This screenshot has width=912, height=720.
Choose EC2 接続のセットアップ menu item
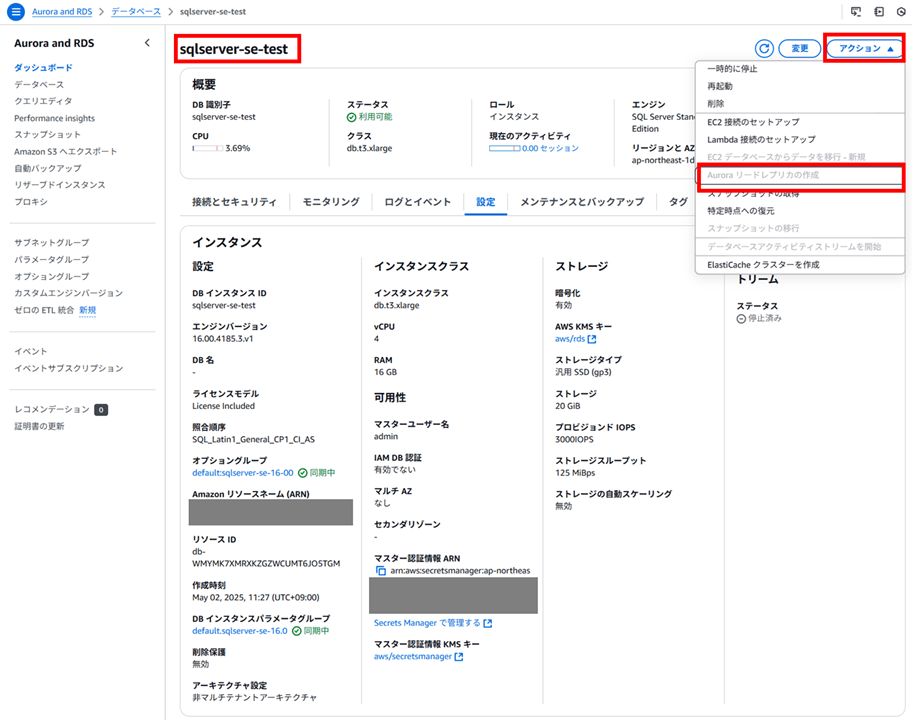click(x=800, y=122)
